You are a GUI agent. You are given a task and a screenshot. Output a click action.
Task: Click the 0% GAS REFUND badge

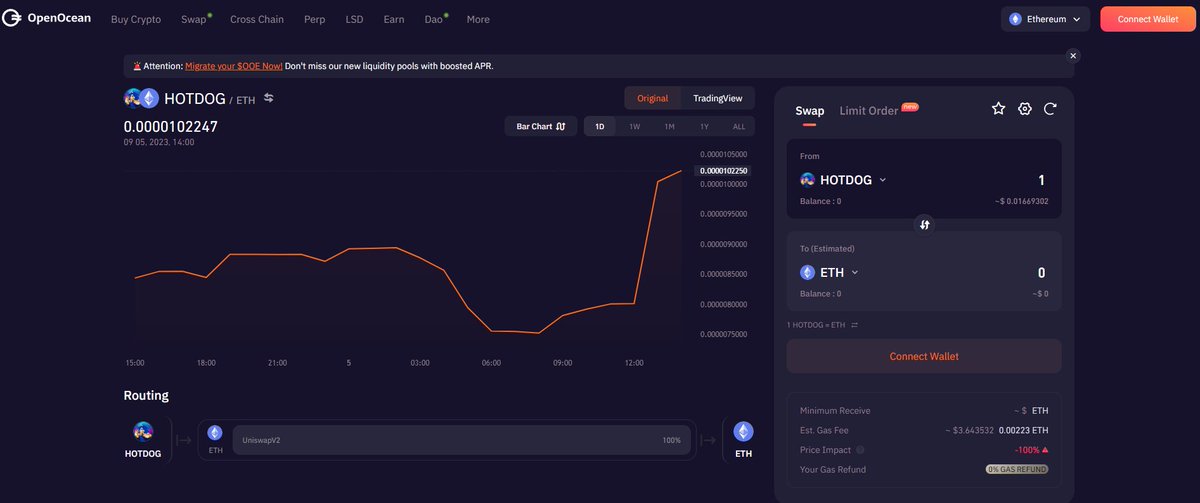pyautogui.click(x=1017, y=469)
